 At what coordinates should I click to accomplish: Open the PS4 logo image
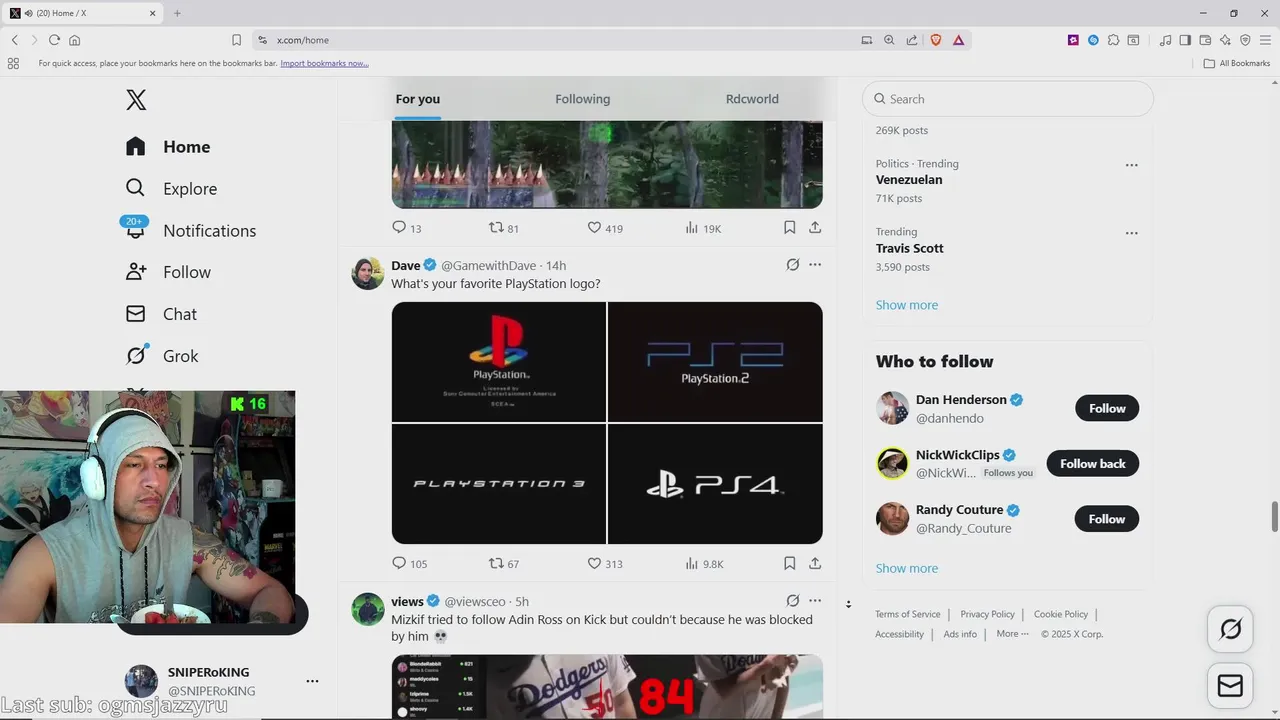coord(715,484)
